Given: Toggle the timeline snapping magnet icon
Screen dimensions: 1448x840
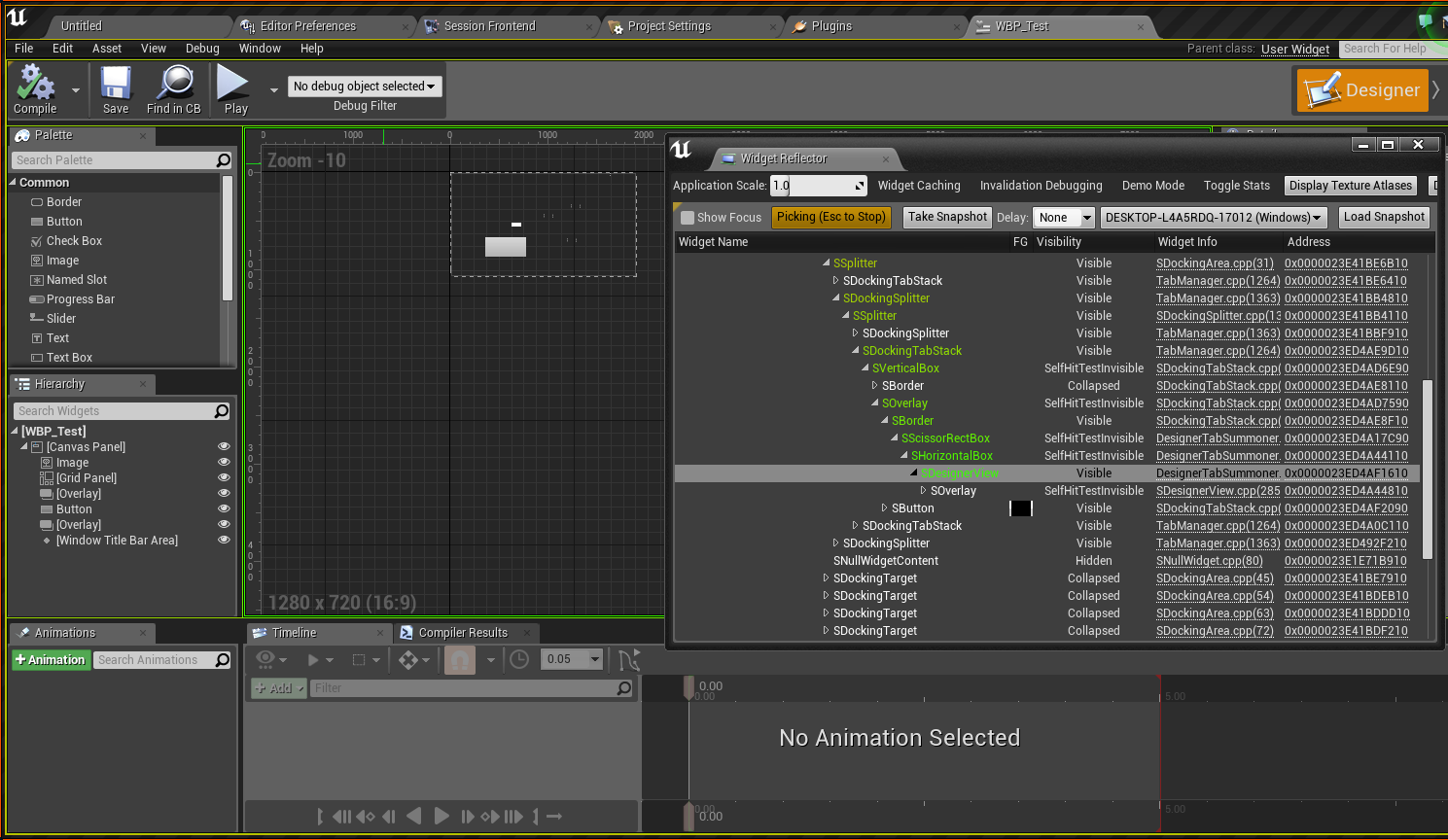Looking at the screenshot, I should point(460,660).
